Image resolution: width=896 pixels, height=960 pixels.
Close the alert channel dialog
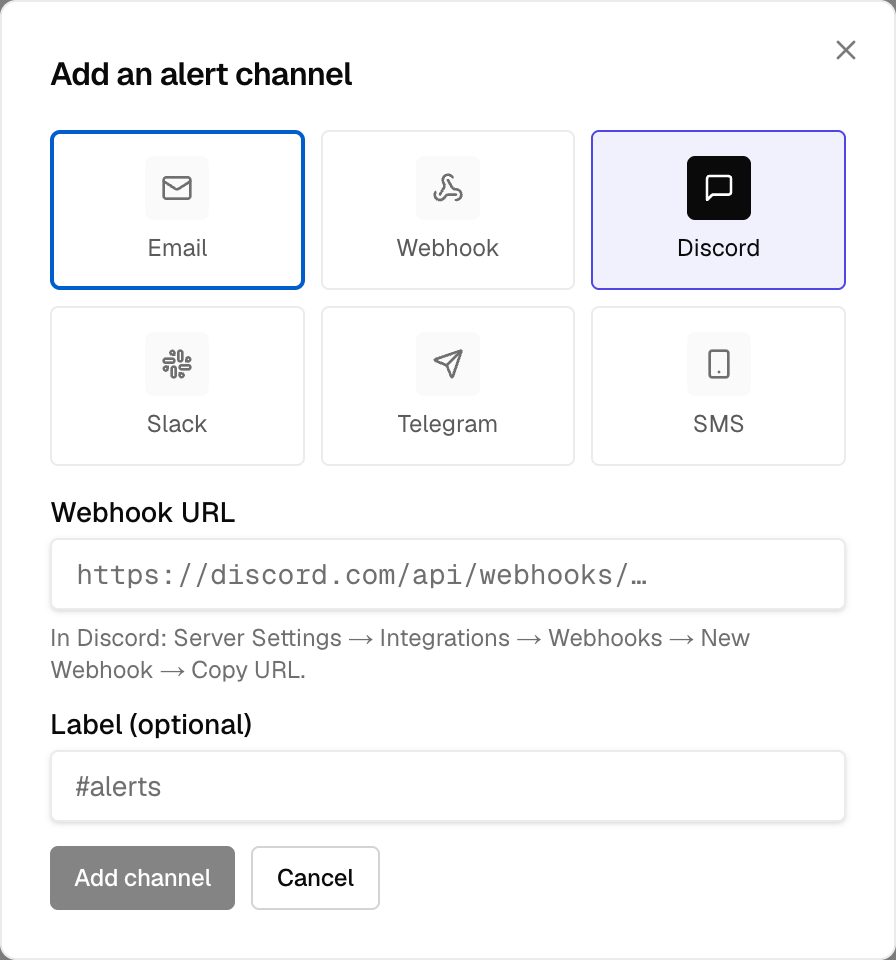pos(846,50)
